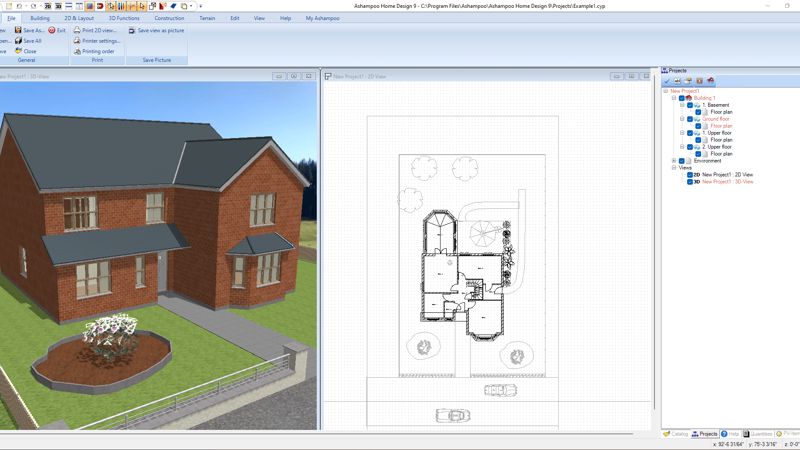
Task: Open the Construction ribbon tab
Action: click(x=169, y=18)
